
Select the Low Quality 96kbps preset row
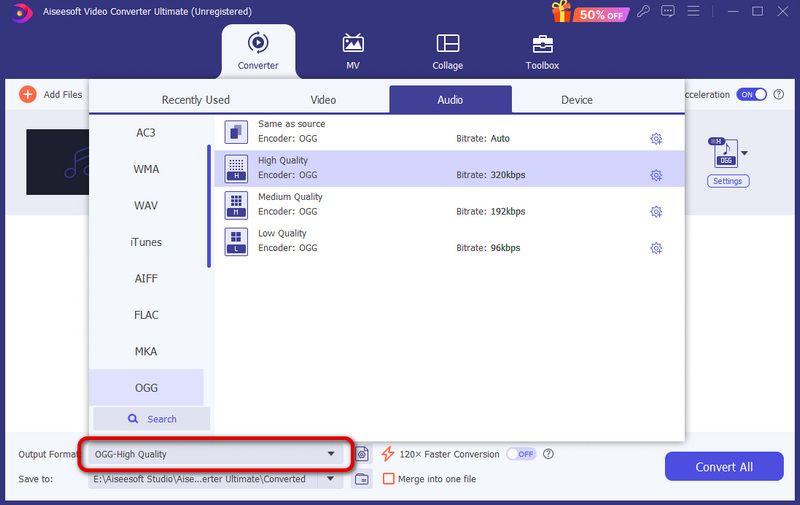[449, 242]
